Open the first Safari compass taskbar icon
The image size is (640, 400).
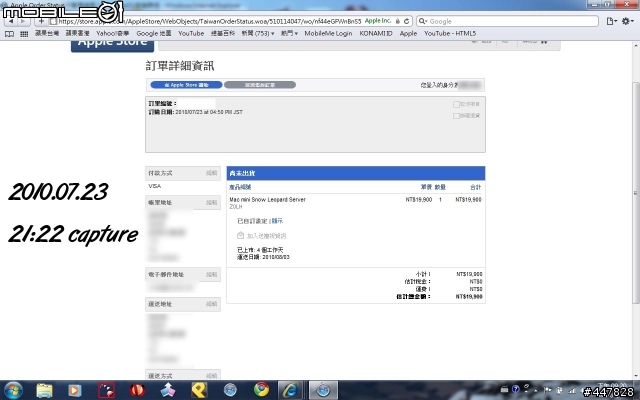[230, 390]
